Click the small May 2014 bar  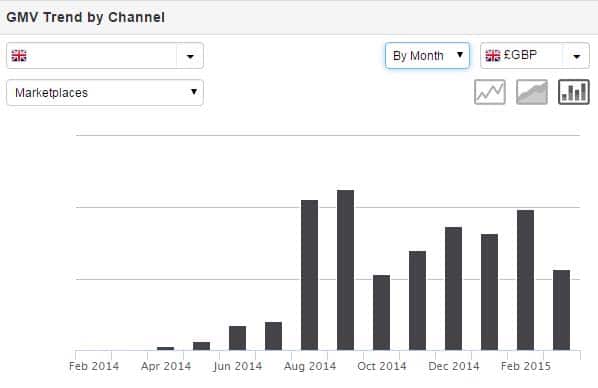[201, 346]
